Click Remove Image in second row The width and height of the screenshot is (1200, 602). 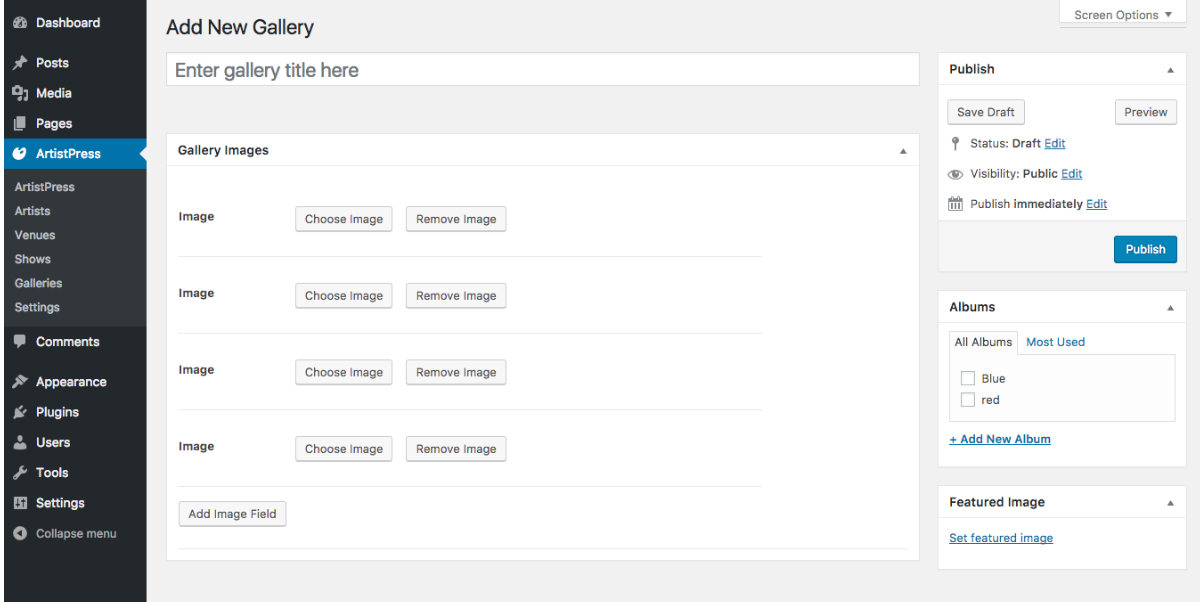click(x=456, y=296)
